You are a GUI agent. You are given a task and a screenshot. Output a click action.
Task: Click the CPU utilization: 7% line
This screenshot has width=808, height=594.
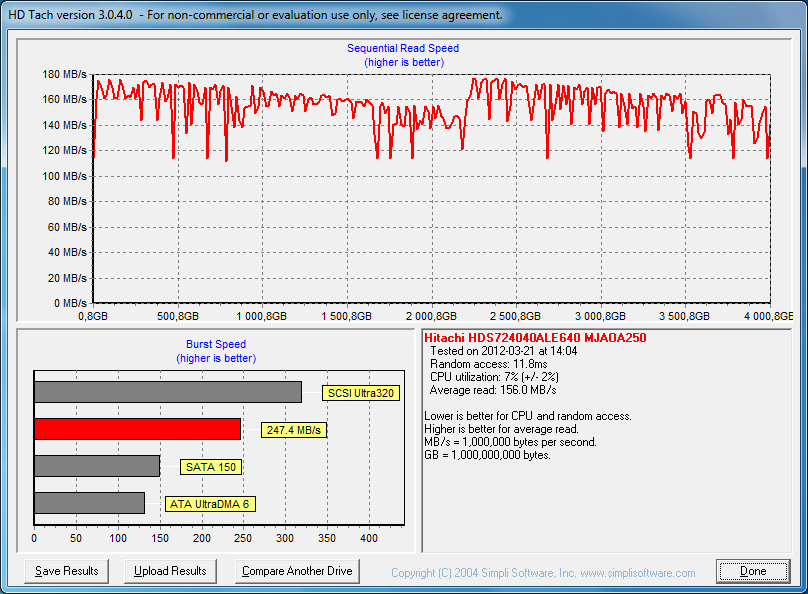click(x=494, y=377)
